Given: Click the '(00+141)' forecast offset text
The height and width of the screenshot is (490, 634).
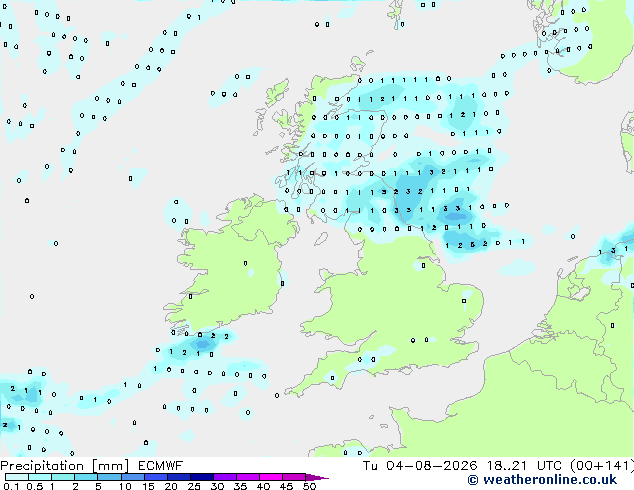Looking at the screenshot, I should coord(602,466).
